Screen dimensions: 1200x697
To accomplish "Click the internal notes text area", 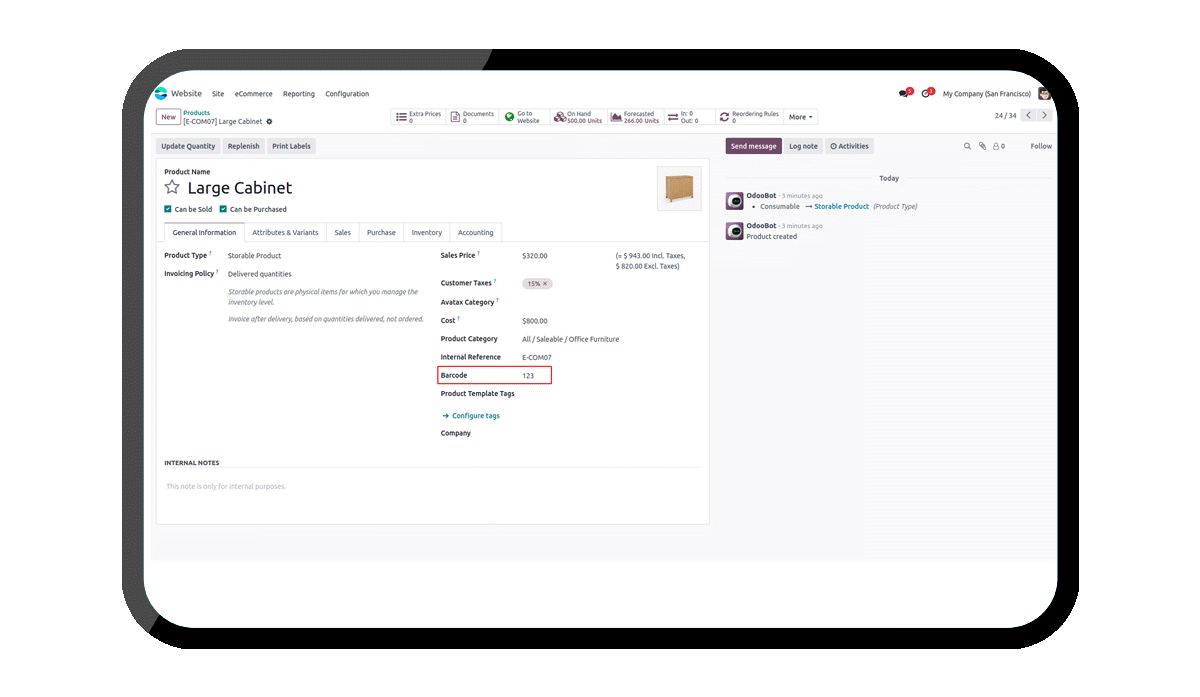I will coord(432,487).
